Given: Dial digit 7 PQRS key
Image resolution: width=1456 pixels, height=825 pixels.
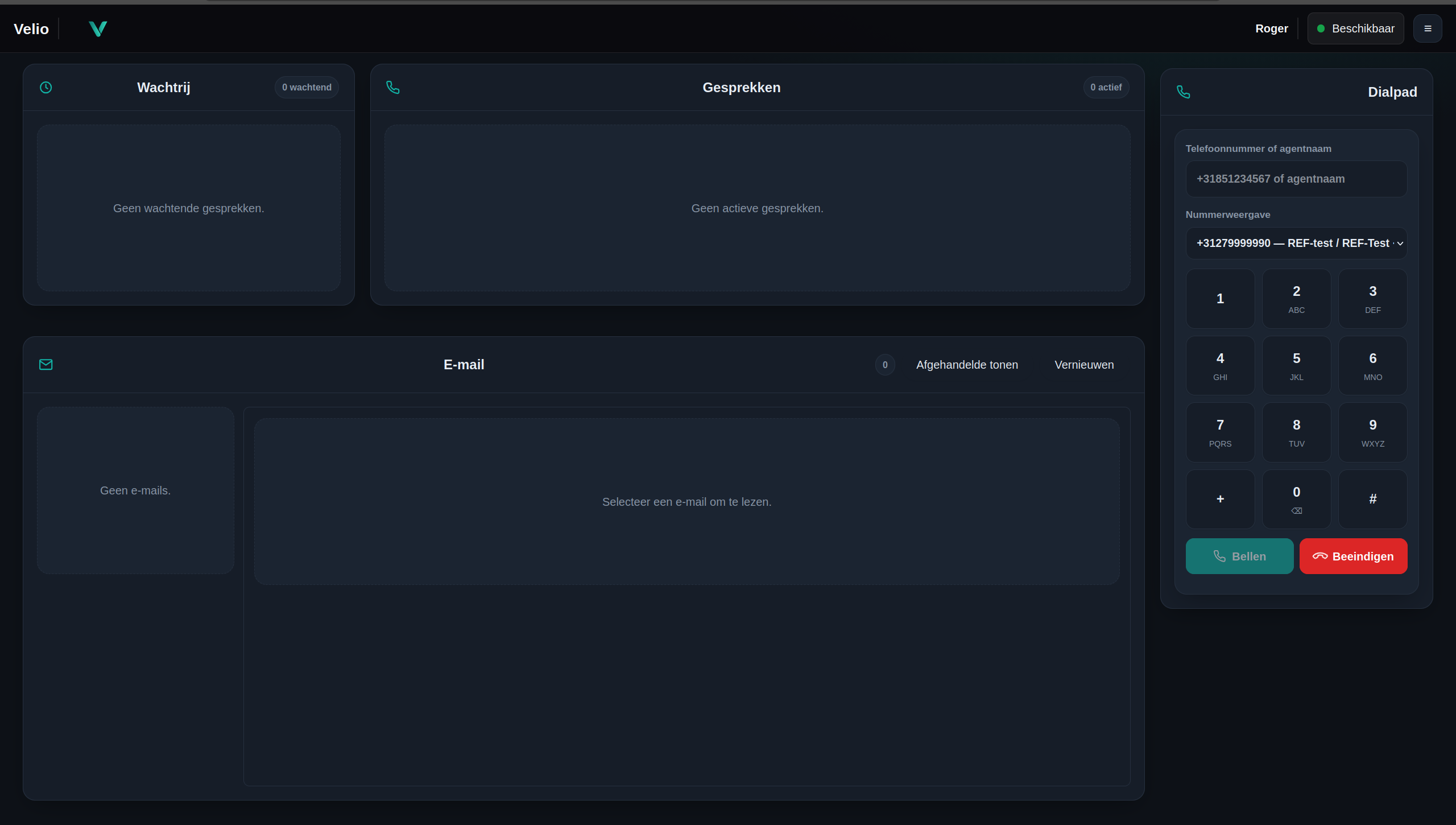Looking at the screenshot, I should pyautogui.click(x=1221, y=432).
